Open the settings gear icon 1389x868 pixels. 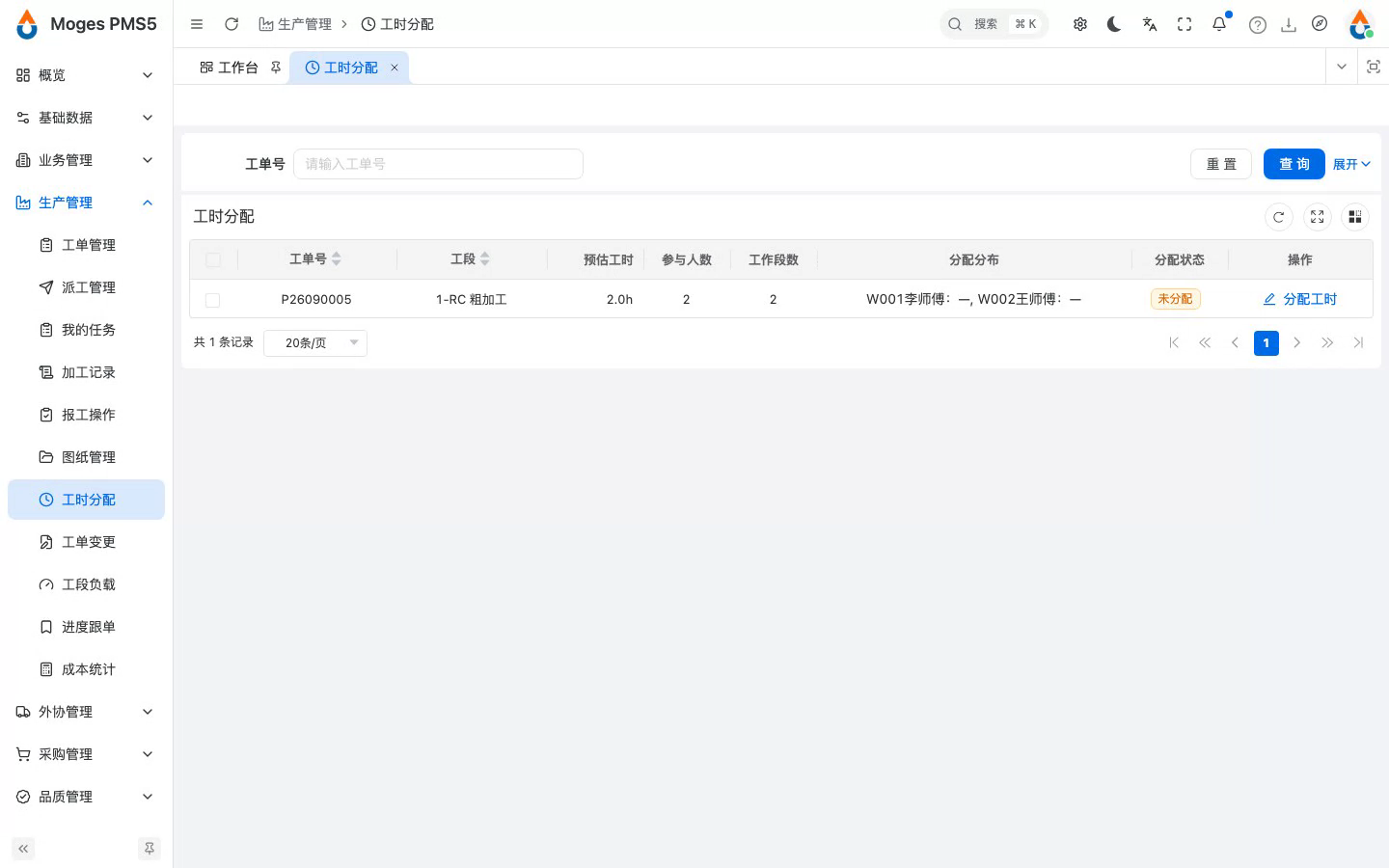[x=1080, y=24]
